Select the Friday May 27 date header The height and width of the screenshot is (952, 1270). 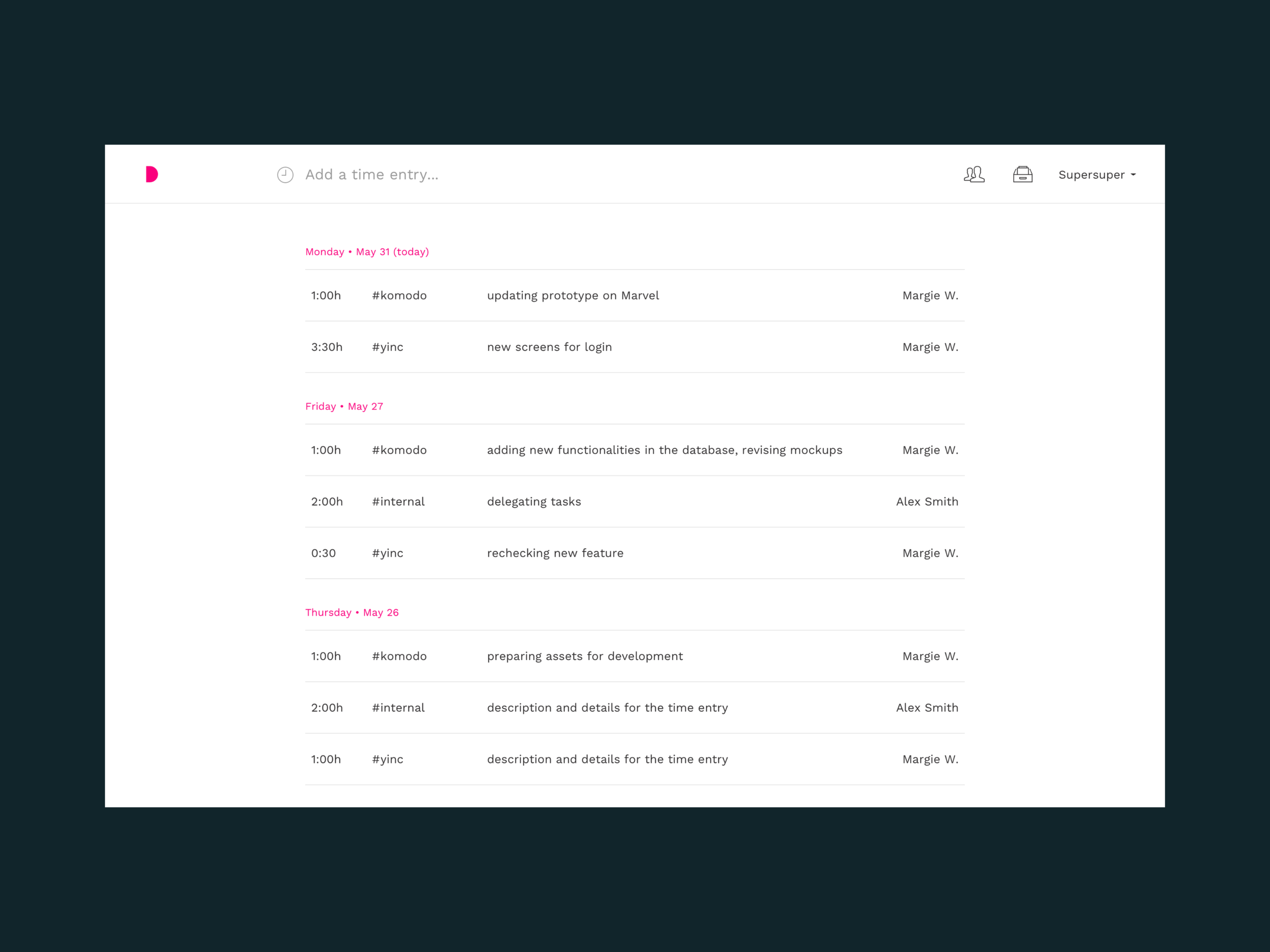pos(344,406)
